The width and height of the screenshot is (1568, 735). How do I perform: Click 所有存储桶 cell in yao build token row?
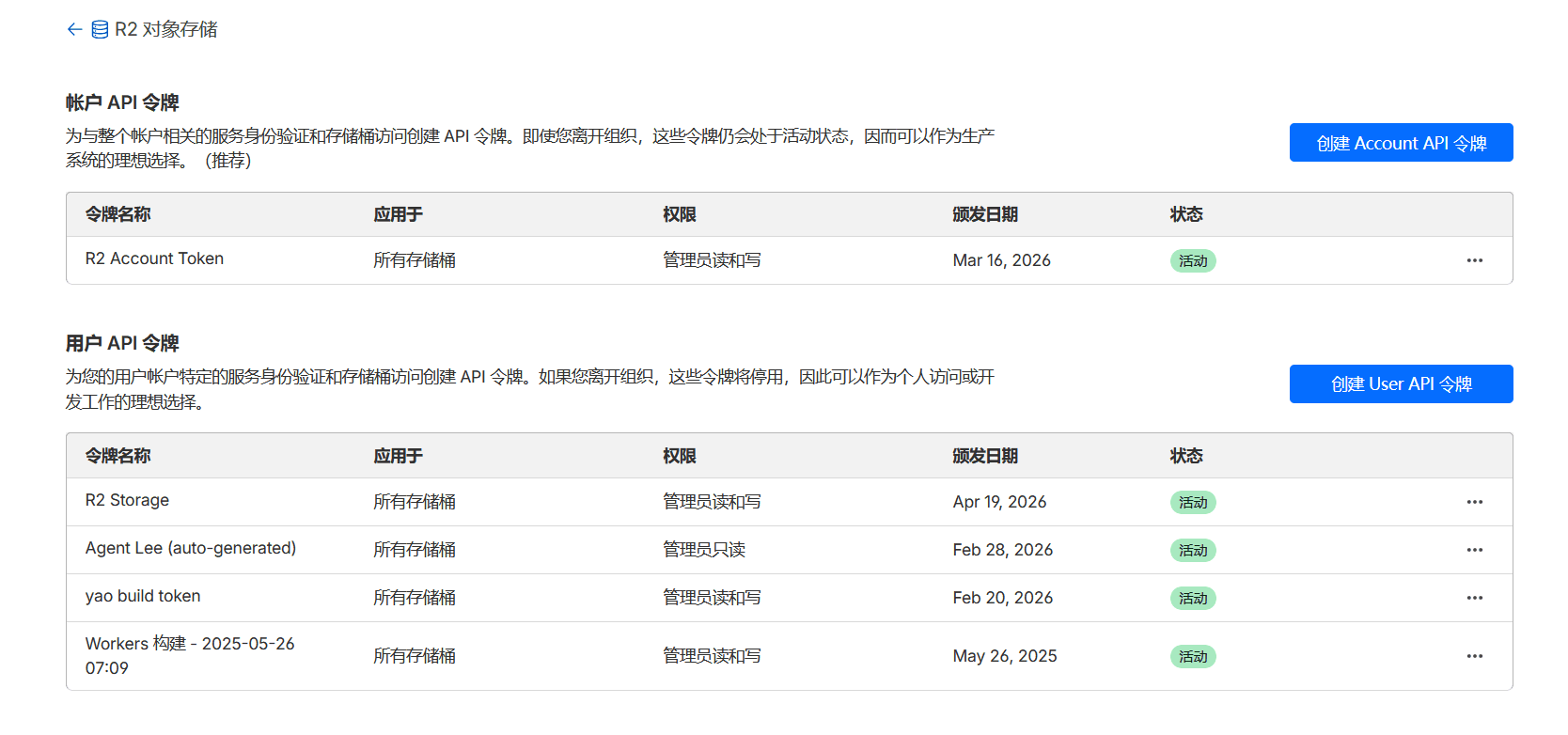[x=415, y=598]
